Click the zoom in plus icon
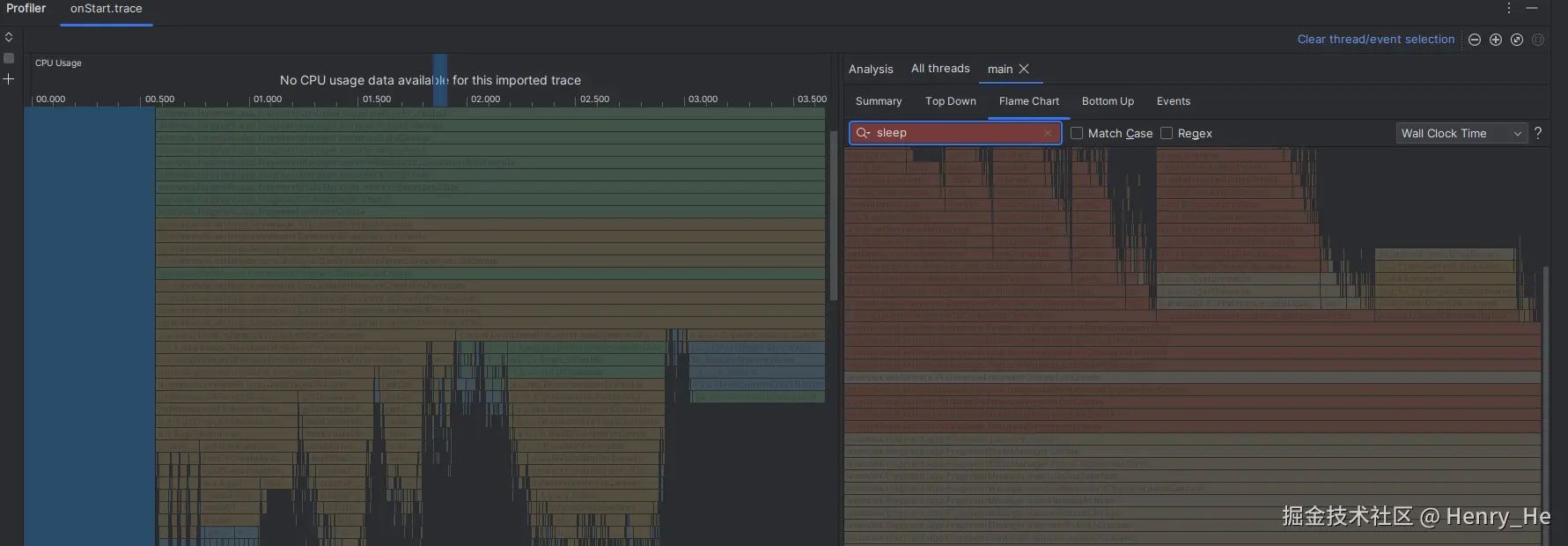Screen dimensions: 1568x546 point(1495,40)
